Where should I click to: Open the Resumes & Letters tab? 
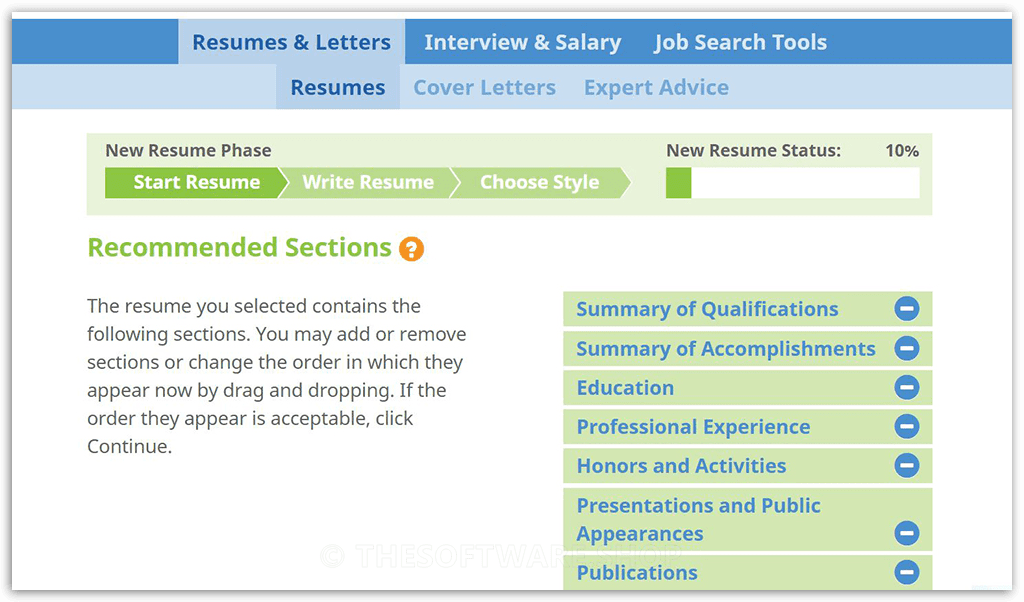tap(291, 42)
